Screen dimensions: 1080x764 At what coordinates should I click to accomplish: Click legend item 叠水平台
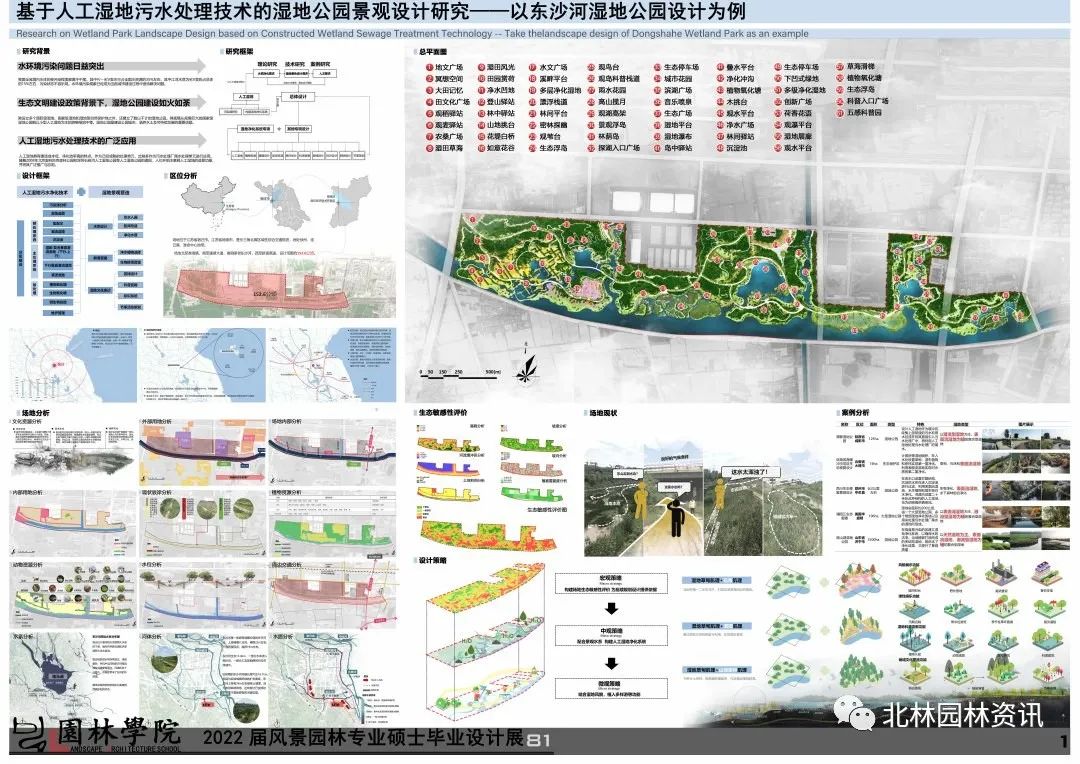point(736,68)
